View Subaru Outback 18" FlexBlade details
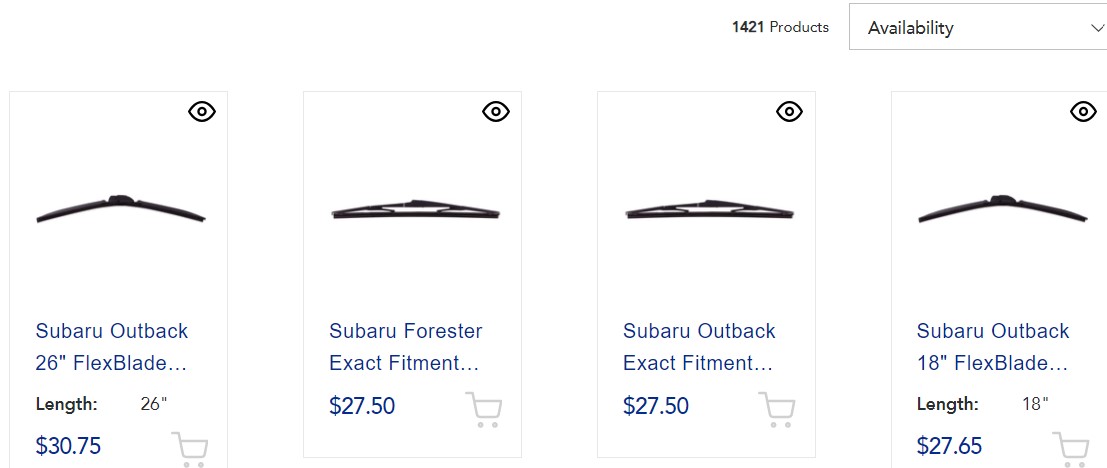The height and width of the screenshot is (468, 1107). tap(993, 347)
